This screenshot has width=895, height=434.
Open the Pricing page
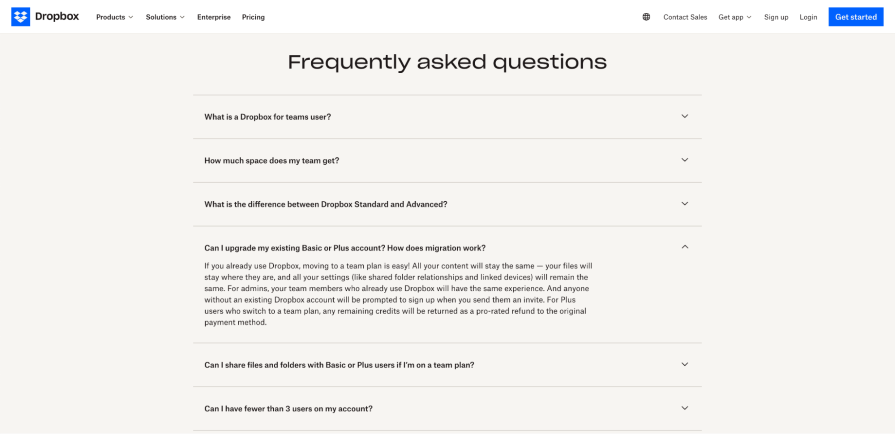[253, 17]
